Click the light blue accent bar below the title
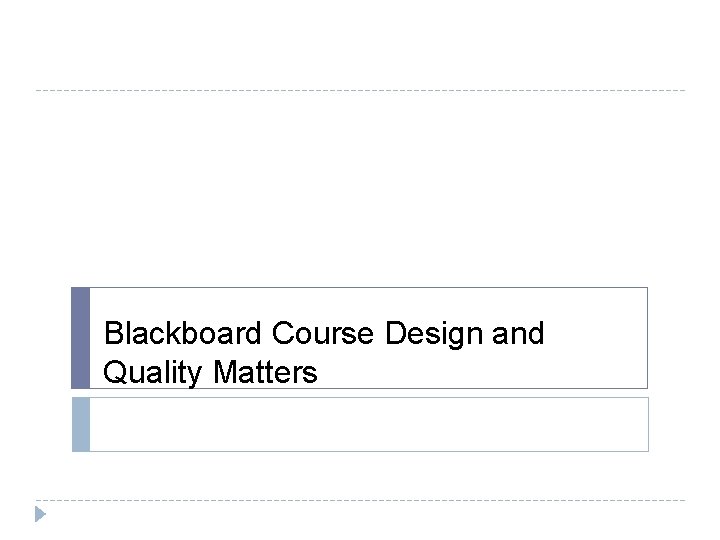The width and height of the screenshot is (720, 540). point(80,424)
